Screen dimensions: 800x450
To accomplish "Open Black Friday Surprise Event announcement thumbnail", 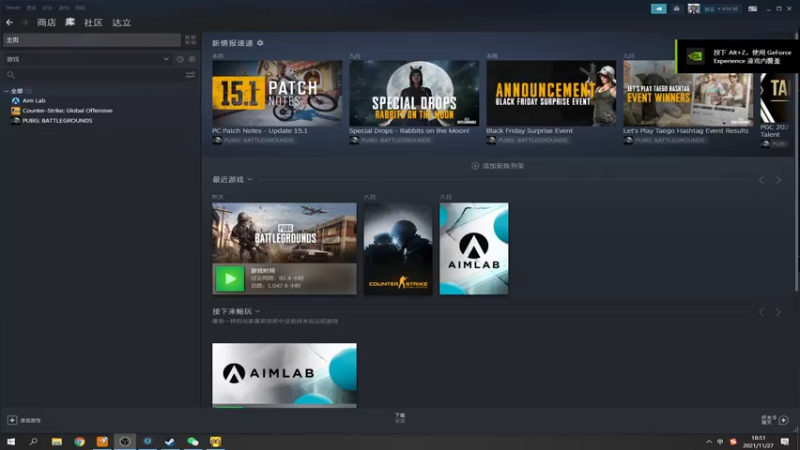I will (x=551, y=93).
